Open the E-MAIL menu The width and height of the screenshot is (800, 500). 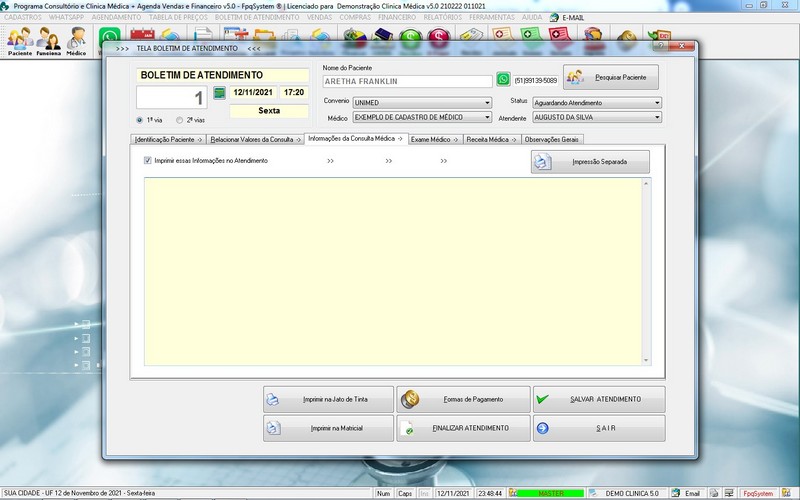[x=573, y=17]
